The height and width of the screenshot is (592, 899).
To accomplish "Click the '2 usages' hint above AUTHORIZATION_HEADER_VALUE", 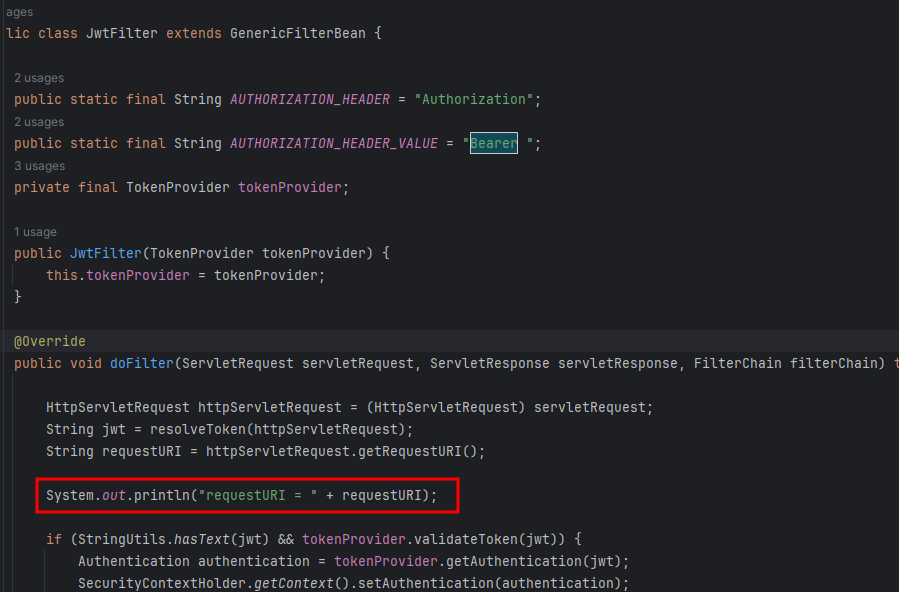I will [x=39, y=122].
